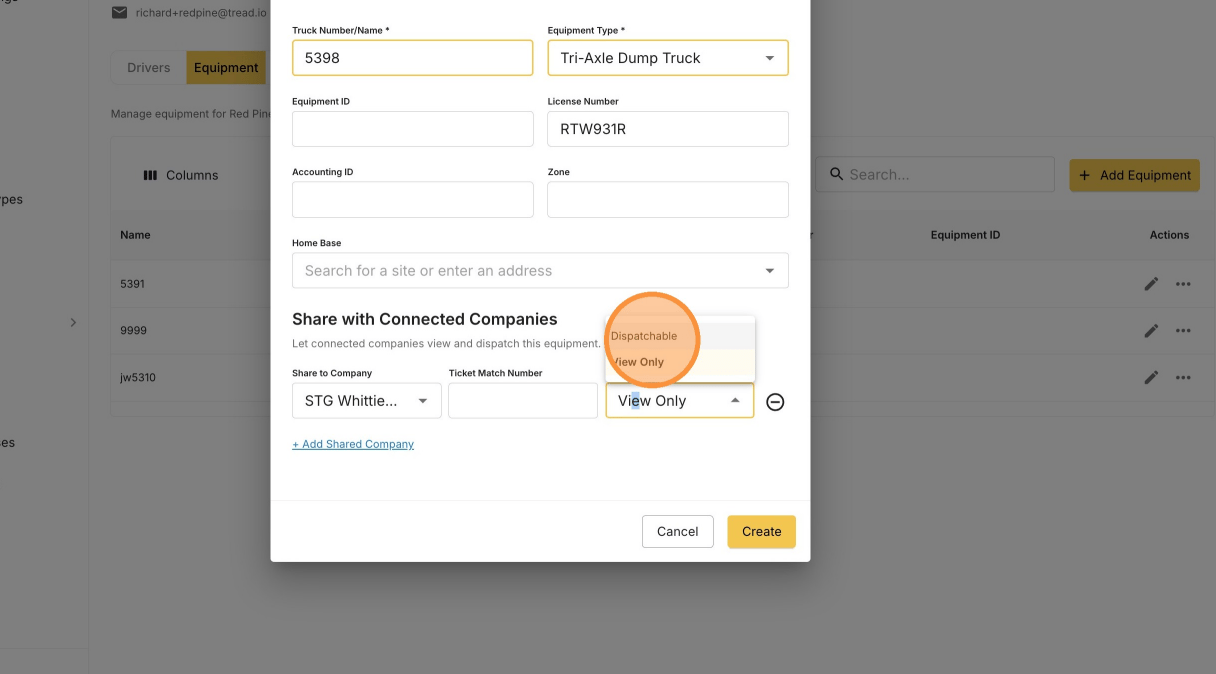Focus the Truck Number/Name field
This screenshot has width=1216, height=674.
412,58
